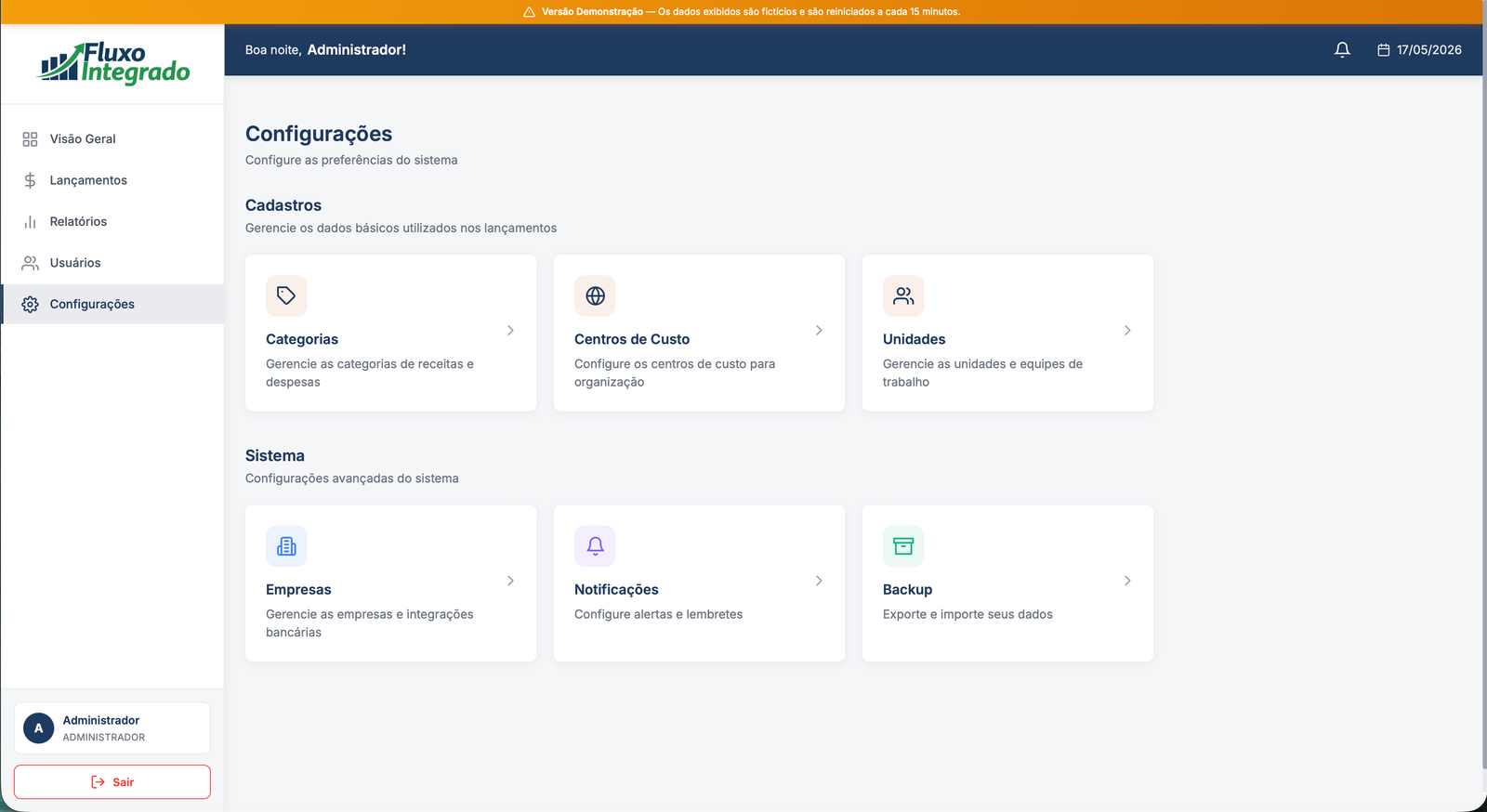Click the date 17/05/2026 in header
Image resolution: width=1487 pixels, height=812 pixels.
click(x=1429, y=50)
